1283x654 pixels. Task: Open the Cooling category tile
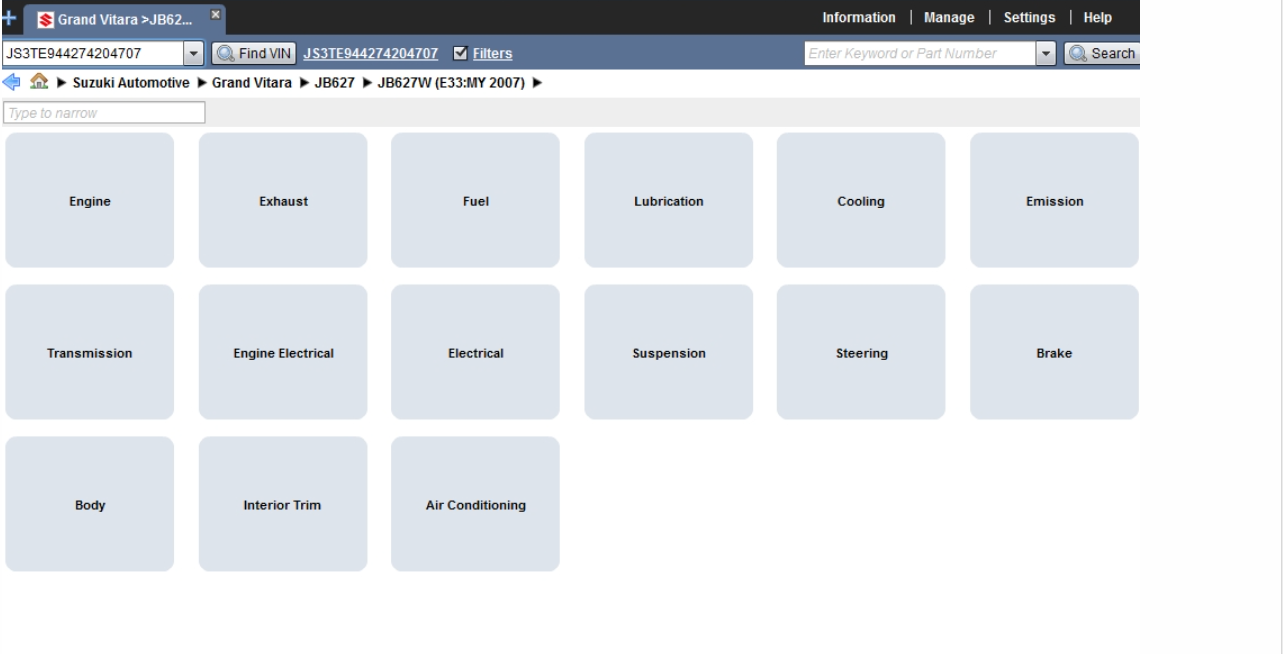click(x=861, y=201)
